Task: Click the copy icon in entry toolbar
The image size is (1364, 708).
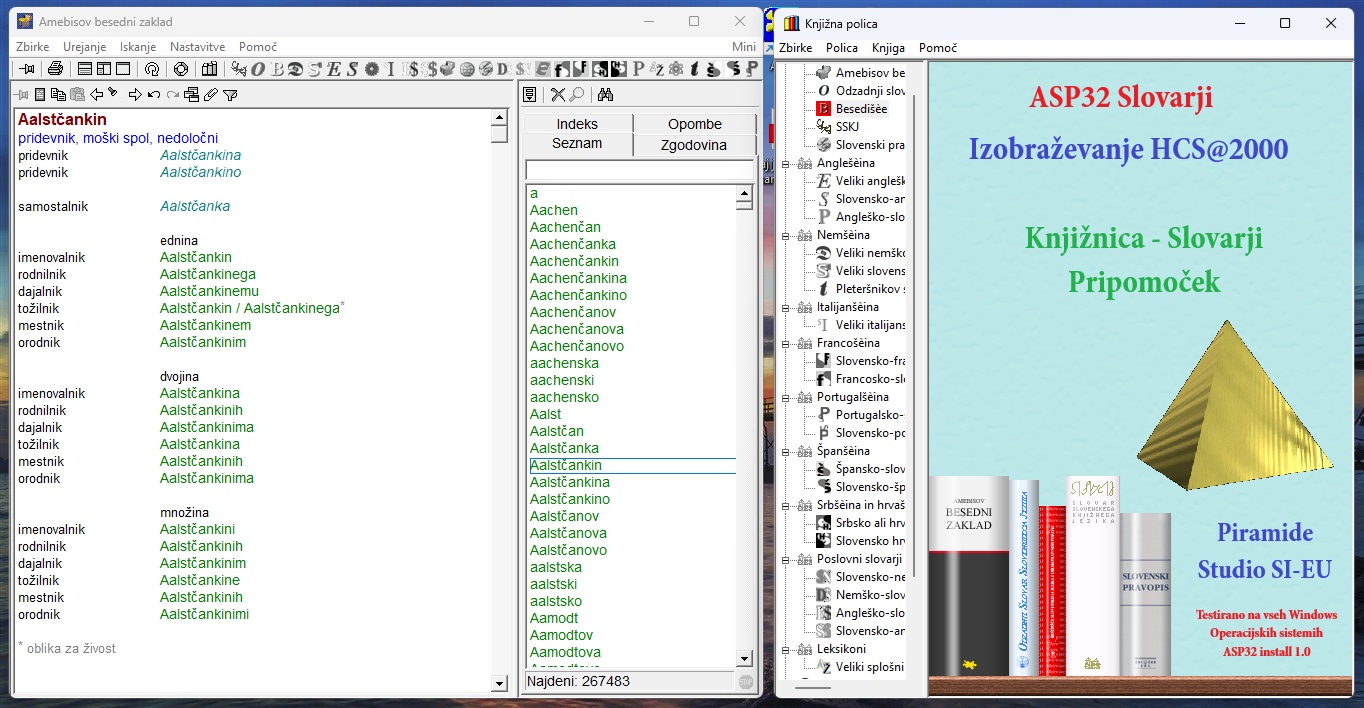Action: (x=58, y=94)
